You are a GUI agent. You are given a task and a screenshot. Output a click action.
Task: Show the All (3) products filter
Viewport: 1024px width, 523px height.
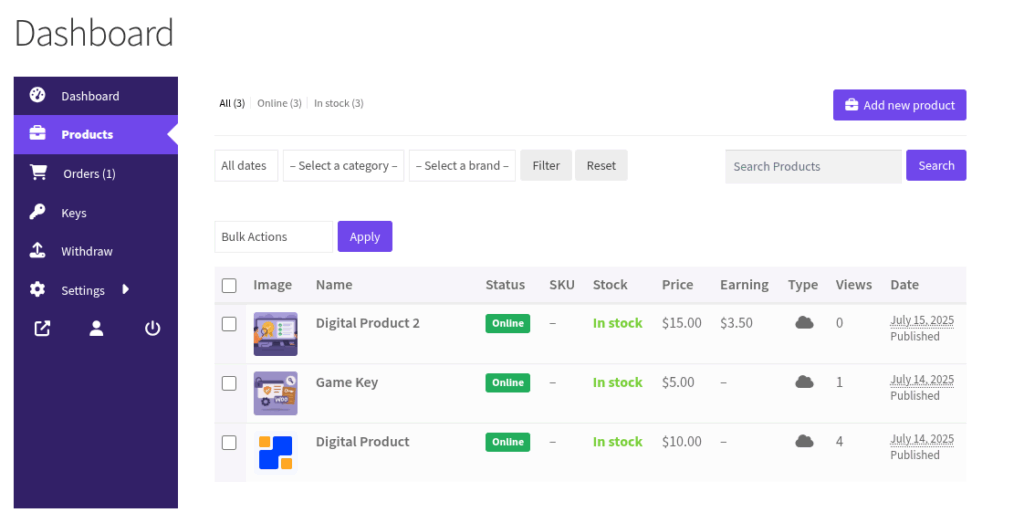(232, 103)
